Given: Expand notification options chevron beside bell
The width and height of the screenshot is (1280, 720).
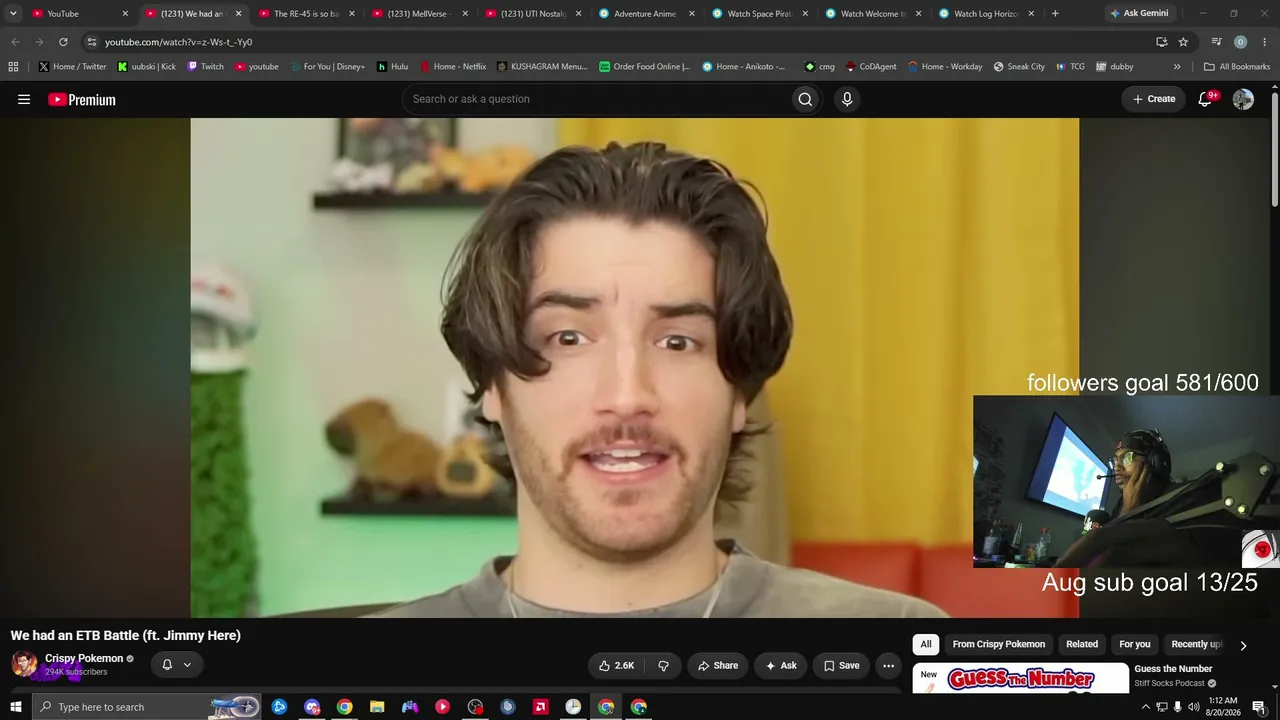Looking at the screenshot, I should pyautogui.click(x=187, y=665).
